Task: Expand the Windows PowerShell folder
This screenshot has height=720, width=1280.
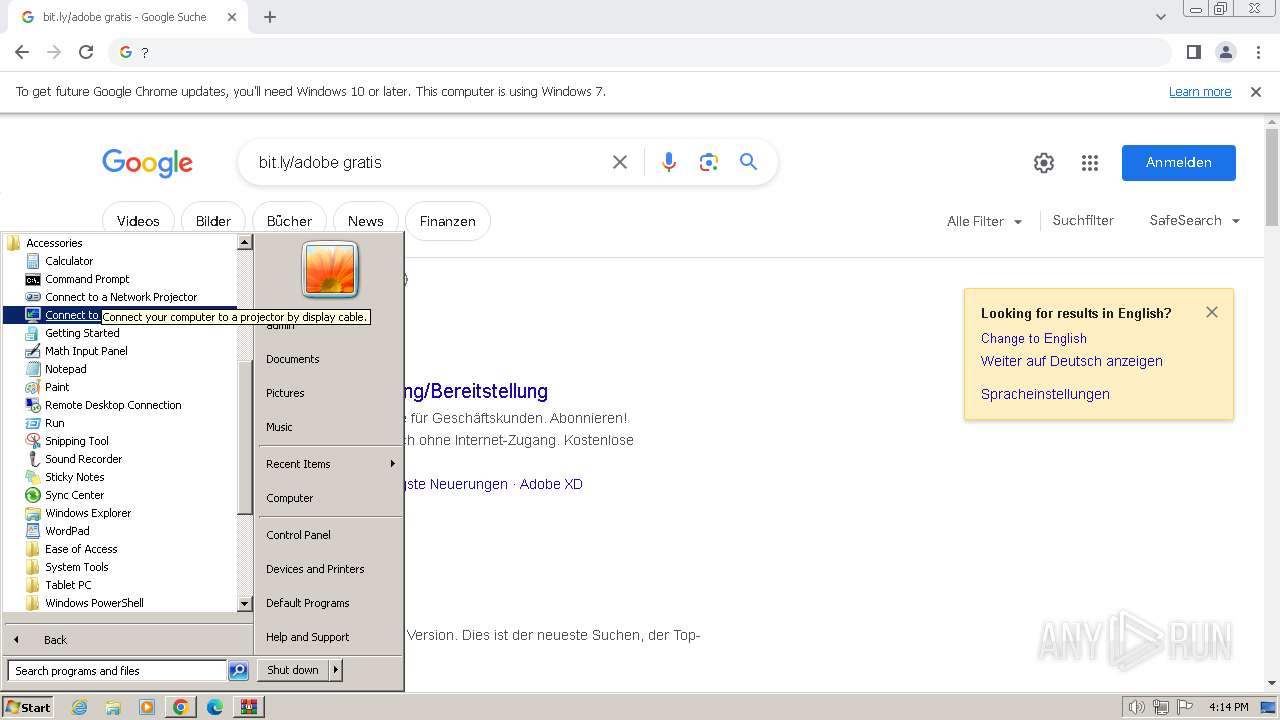Action: (94, 603)
